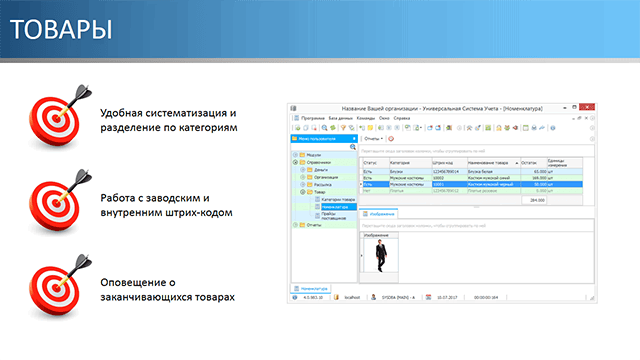The image size is (640, 360).
Task: Click the 284.000 total cell
Action: coord(534,200)
